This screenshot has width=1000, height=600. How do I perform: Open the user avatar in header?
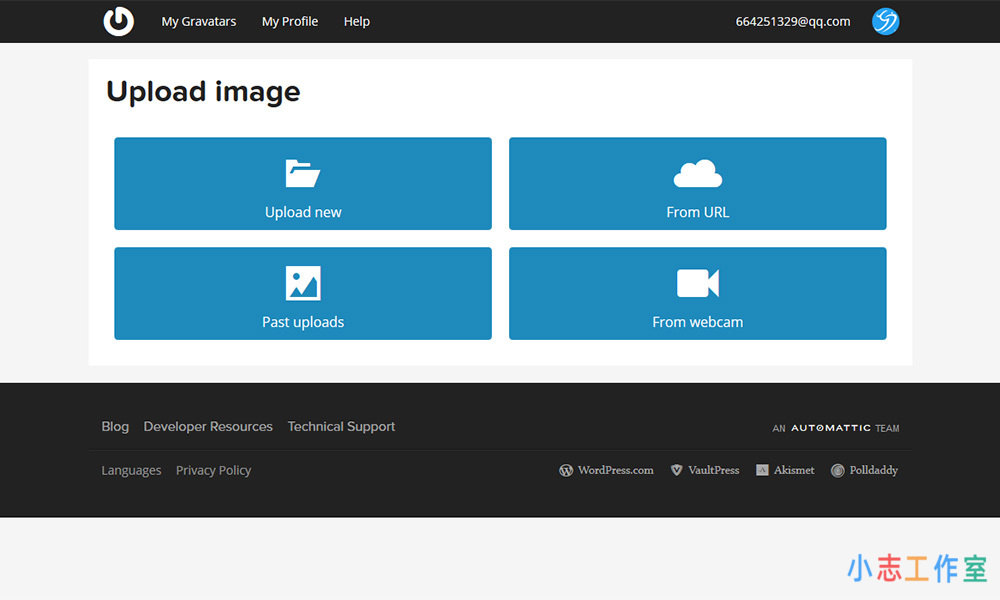click(885, 21)
